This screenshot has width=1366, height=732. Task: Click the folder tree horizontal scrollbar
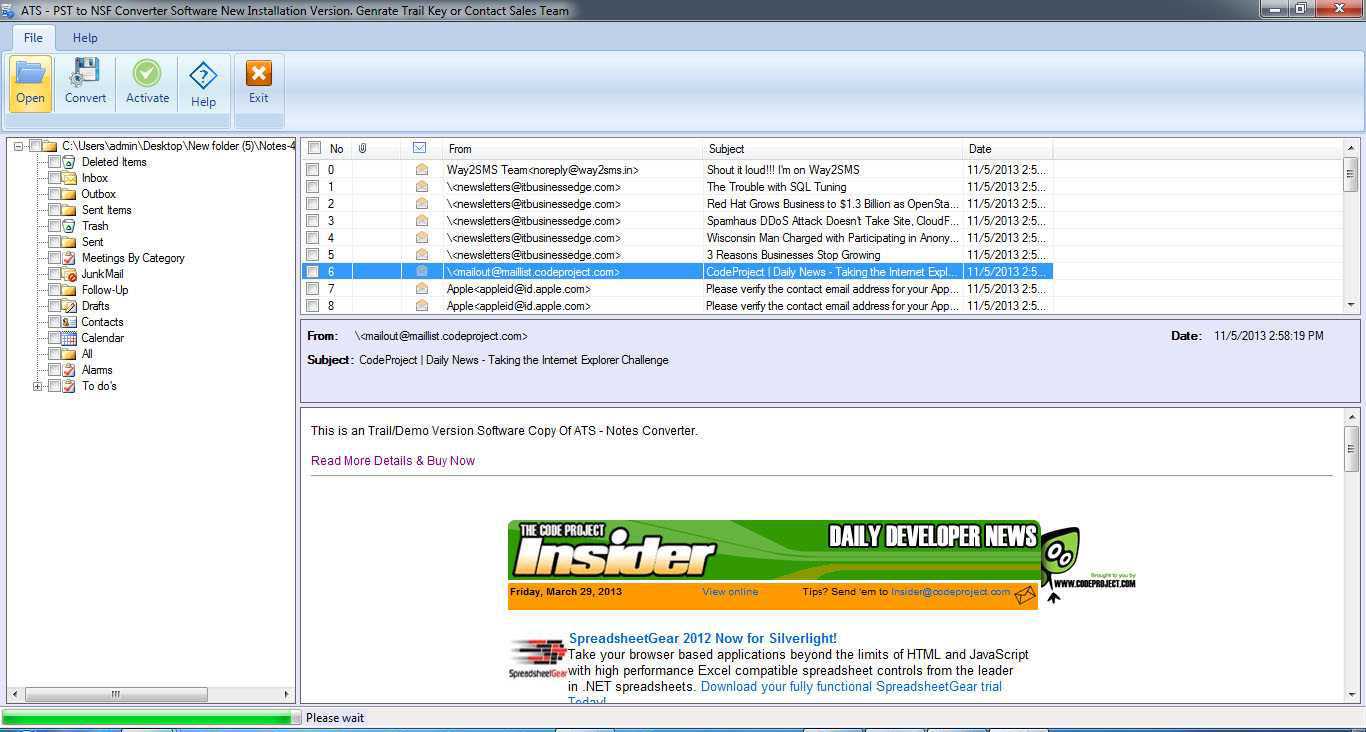(x=114, y=694)
